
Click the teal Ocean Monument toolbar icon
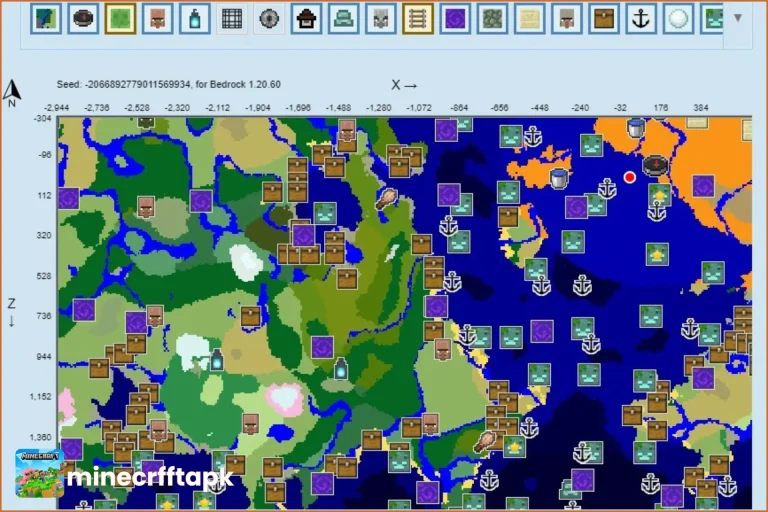(343, 19)
